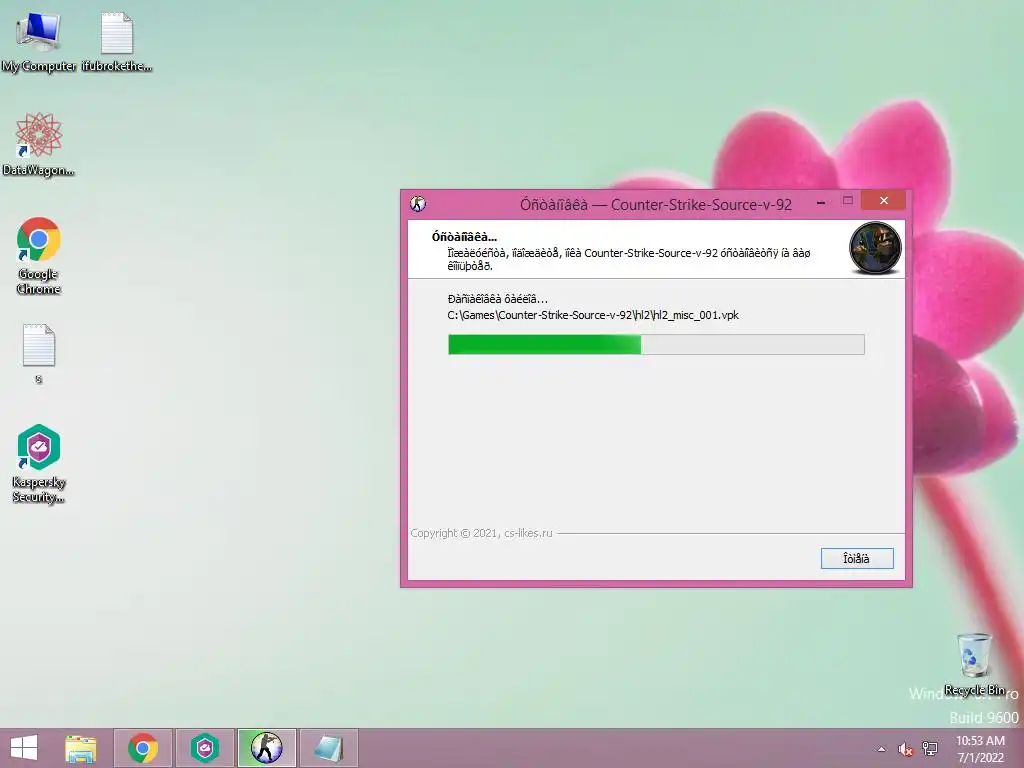
Task: Select the Counter-Strike installer taskbar button
Action: coord(266,748)
